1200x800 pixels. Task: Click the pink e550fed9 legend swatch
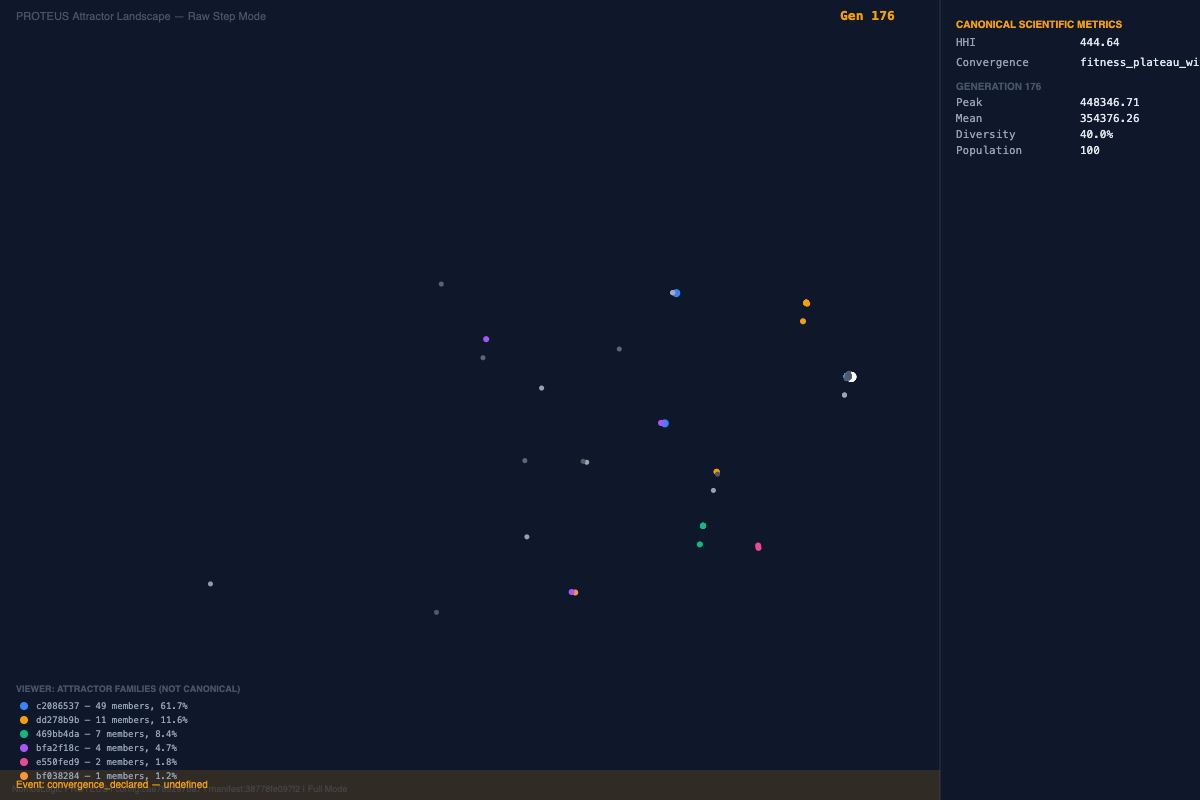[x=24, y=762]
